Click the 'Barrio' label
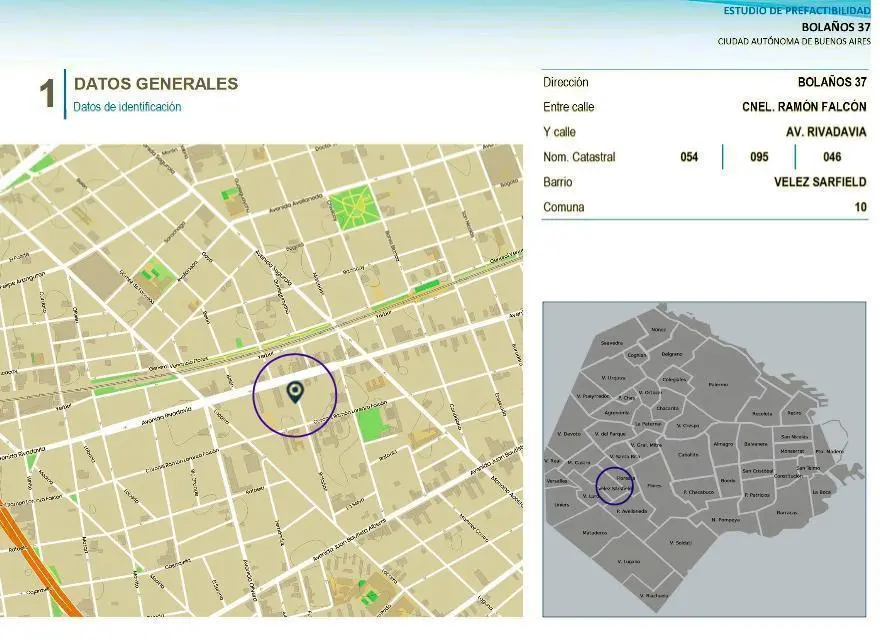The width and height of the screenshot is (880, 640). (558, 182)
